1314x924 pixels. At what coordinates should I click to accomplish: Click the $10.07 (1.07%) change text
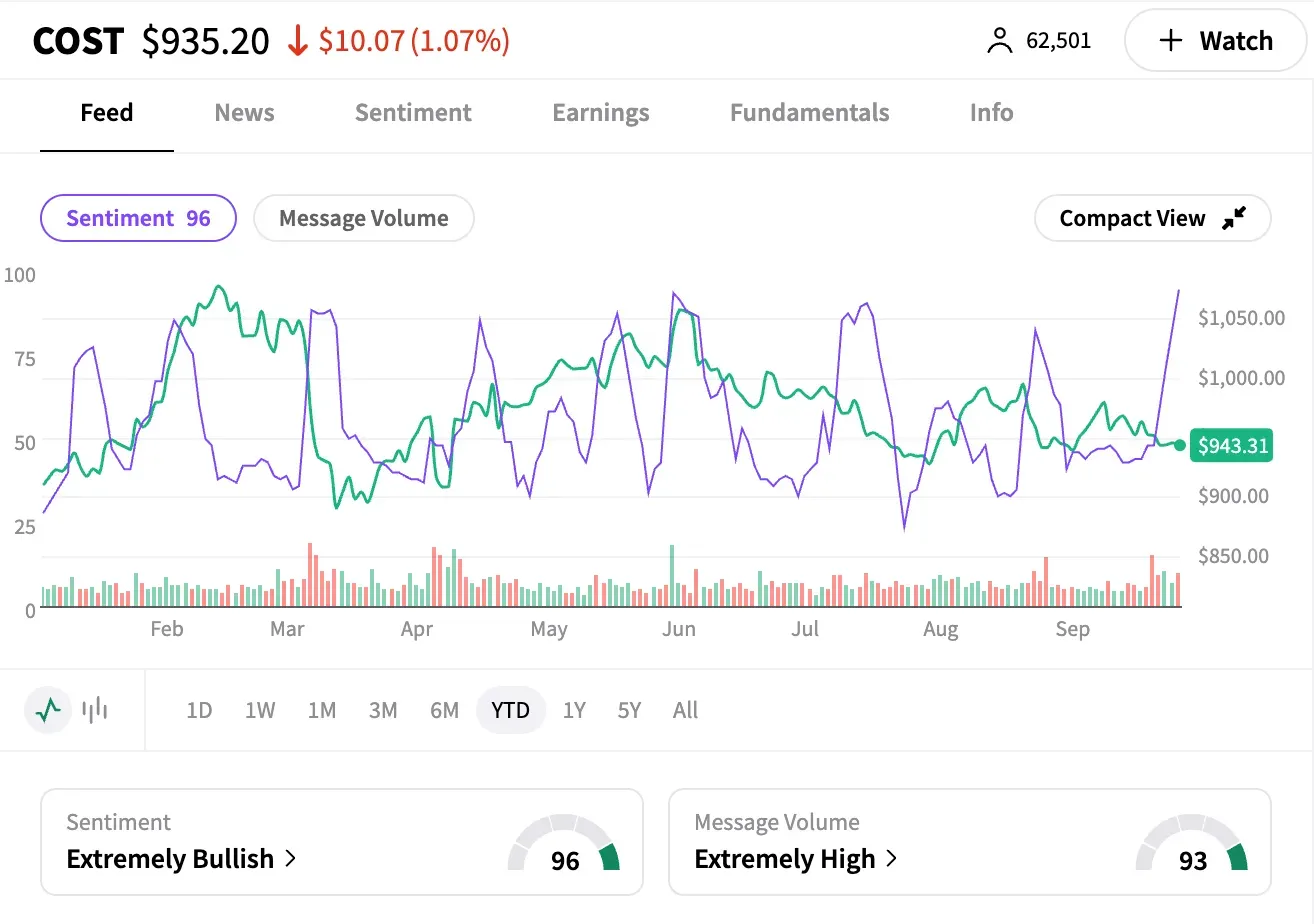[414, 42]
